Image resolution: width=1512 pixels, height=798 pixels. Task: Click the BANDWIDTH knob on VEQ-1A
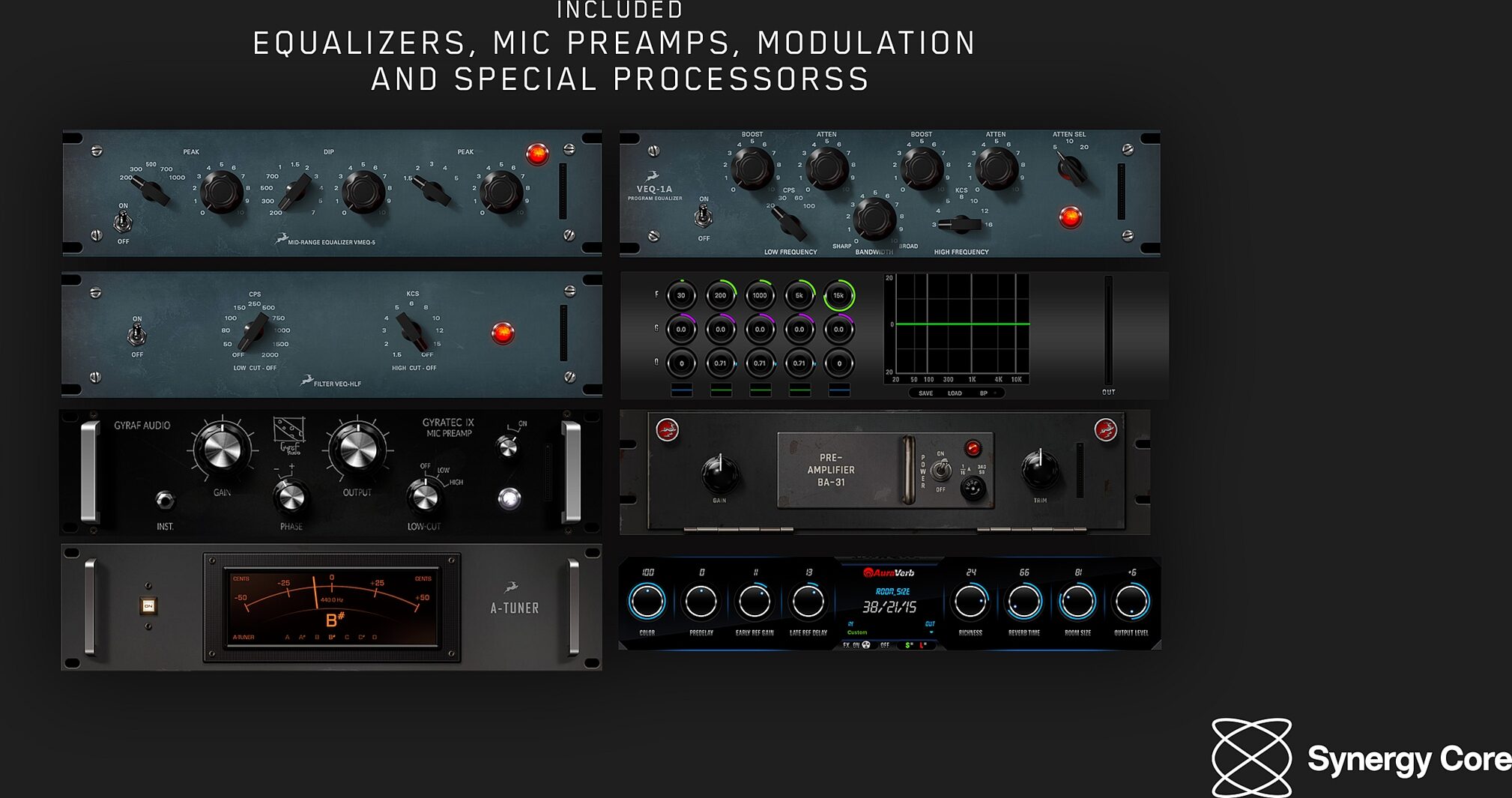874,219
